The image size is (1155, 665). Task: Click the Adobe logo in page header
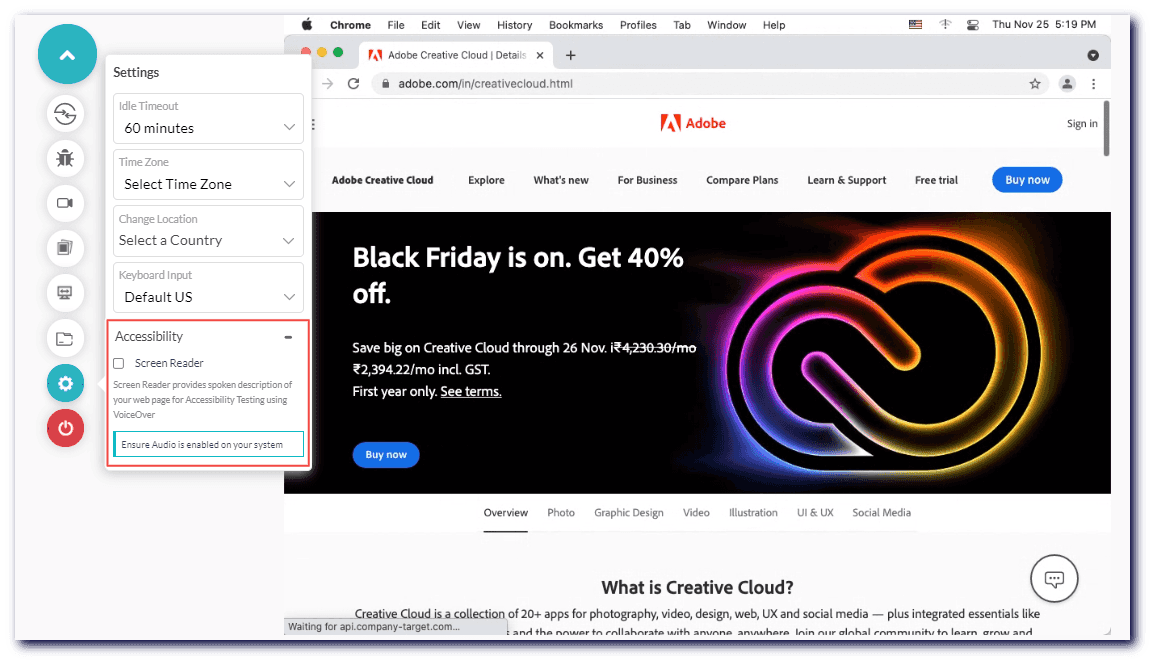click(x=693, y=123)
